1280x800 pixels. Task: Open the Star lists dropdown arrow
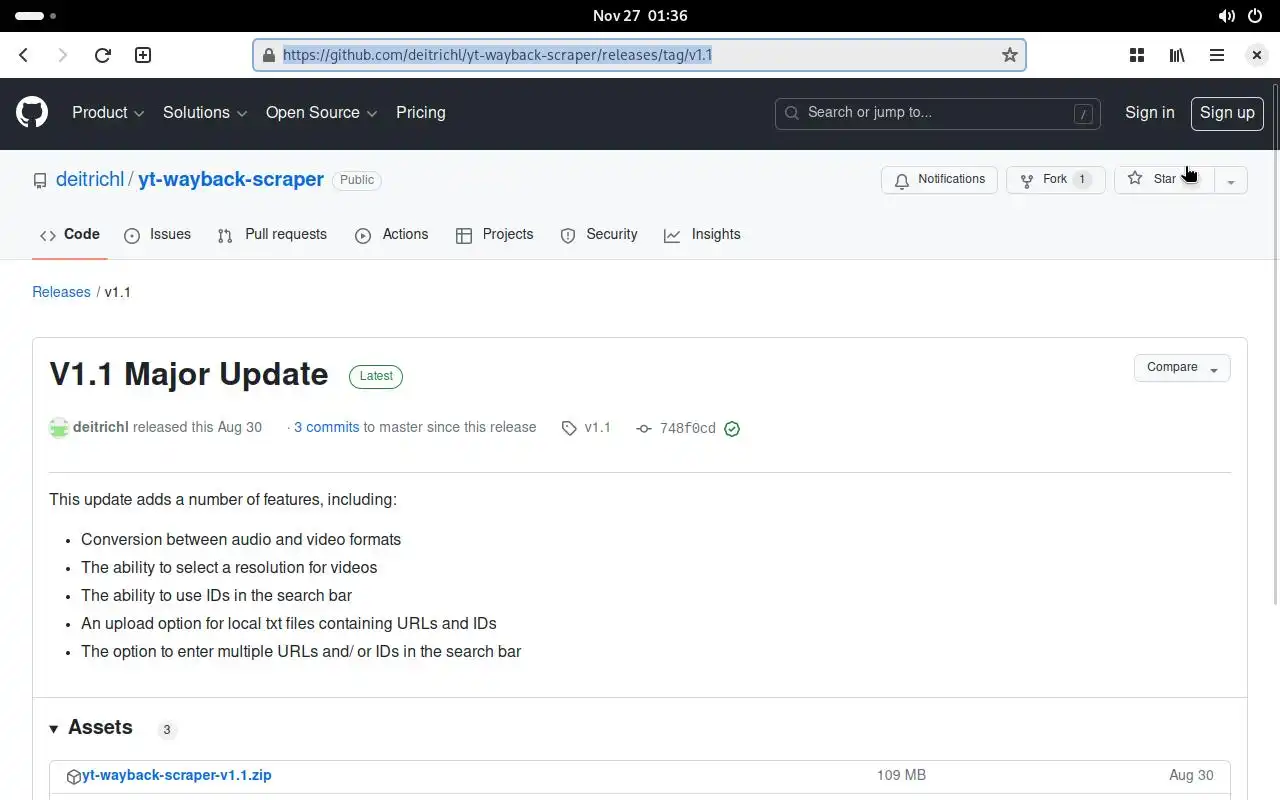point(1231,180)
